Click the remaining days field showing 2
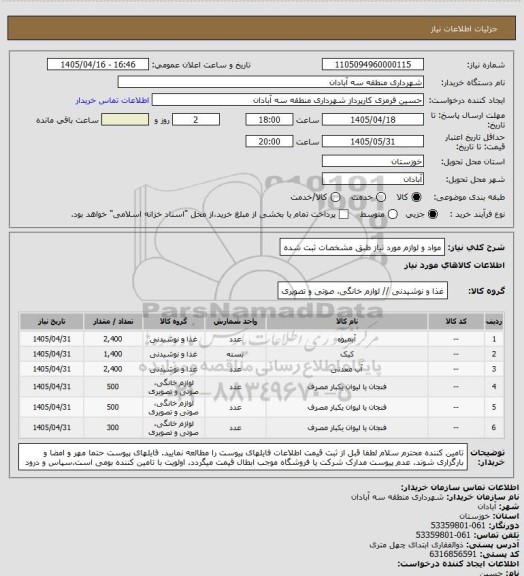 pos(196,120)
